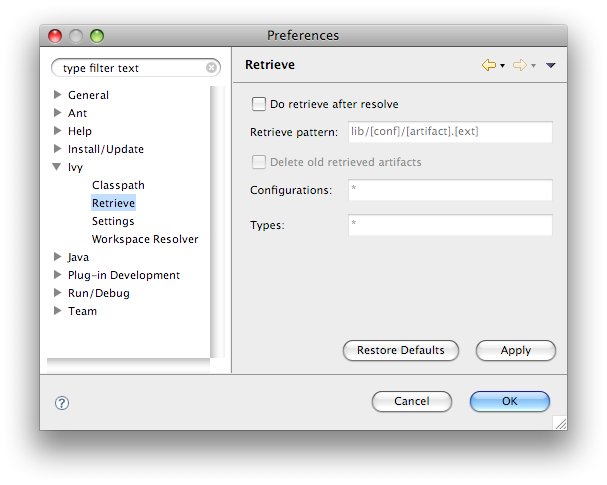Viewport: 607px width, 485px height.
Task: Enable Do retrieve after resolve
Action: 259,103
